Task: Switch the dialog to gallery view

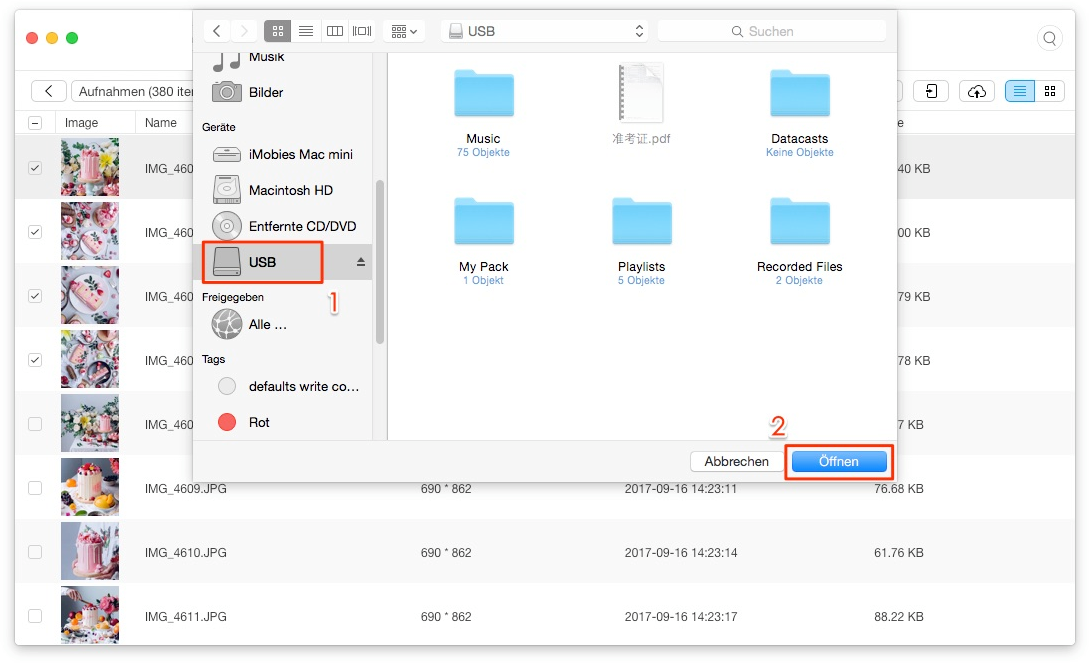Action: [361, 30]
